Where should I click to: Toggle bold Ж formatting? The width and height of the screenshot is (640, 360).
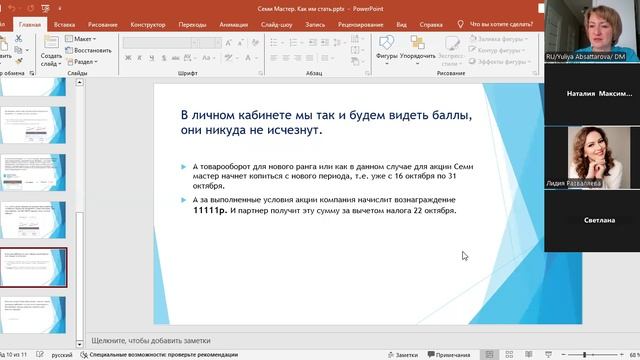click(x=128, y=58)
